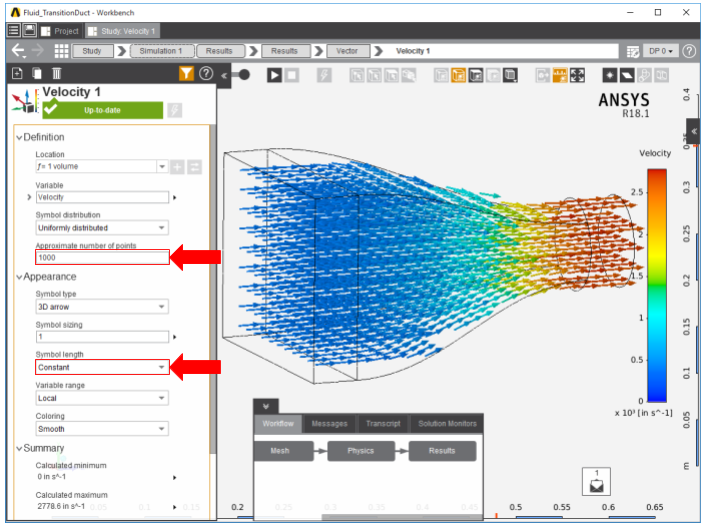Click Velocity 1 in the breadcrumb bar

tap(413, 51)
